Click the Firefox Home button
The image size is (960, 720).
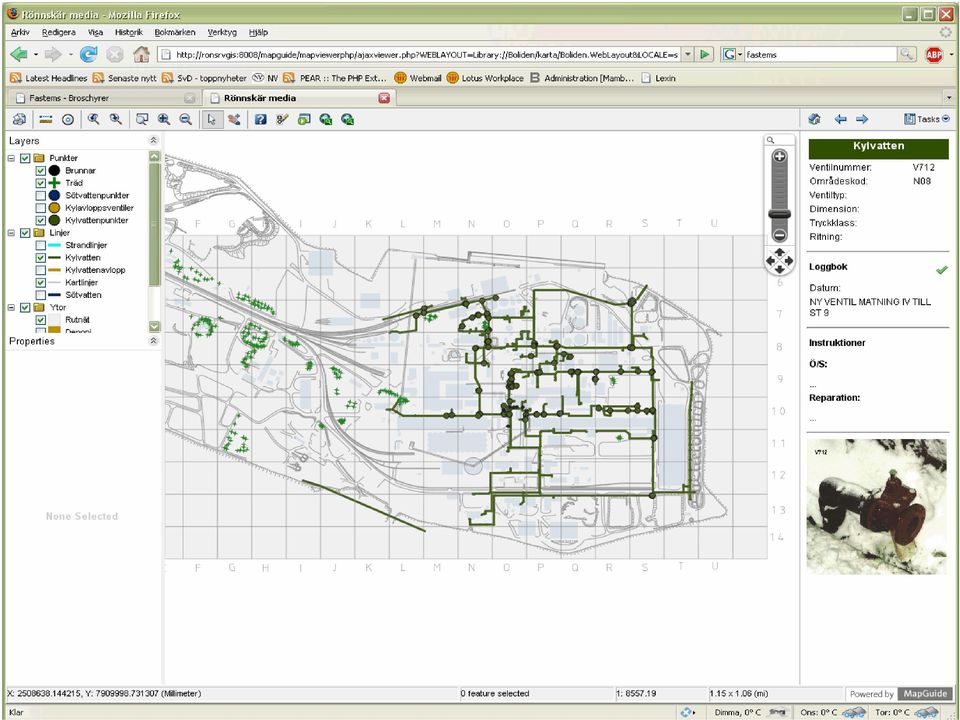[x=141, y=54]
